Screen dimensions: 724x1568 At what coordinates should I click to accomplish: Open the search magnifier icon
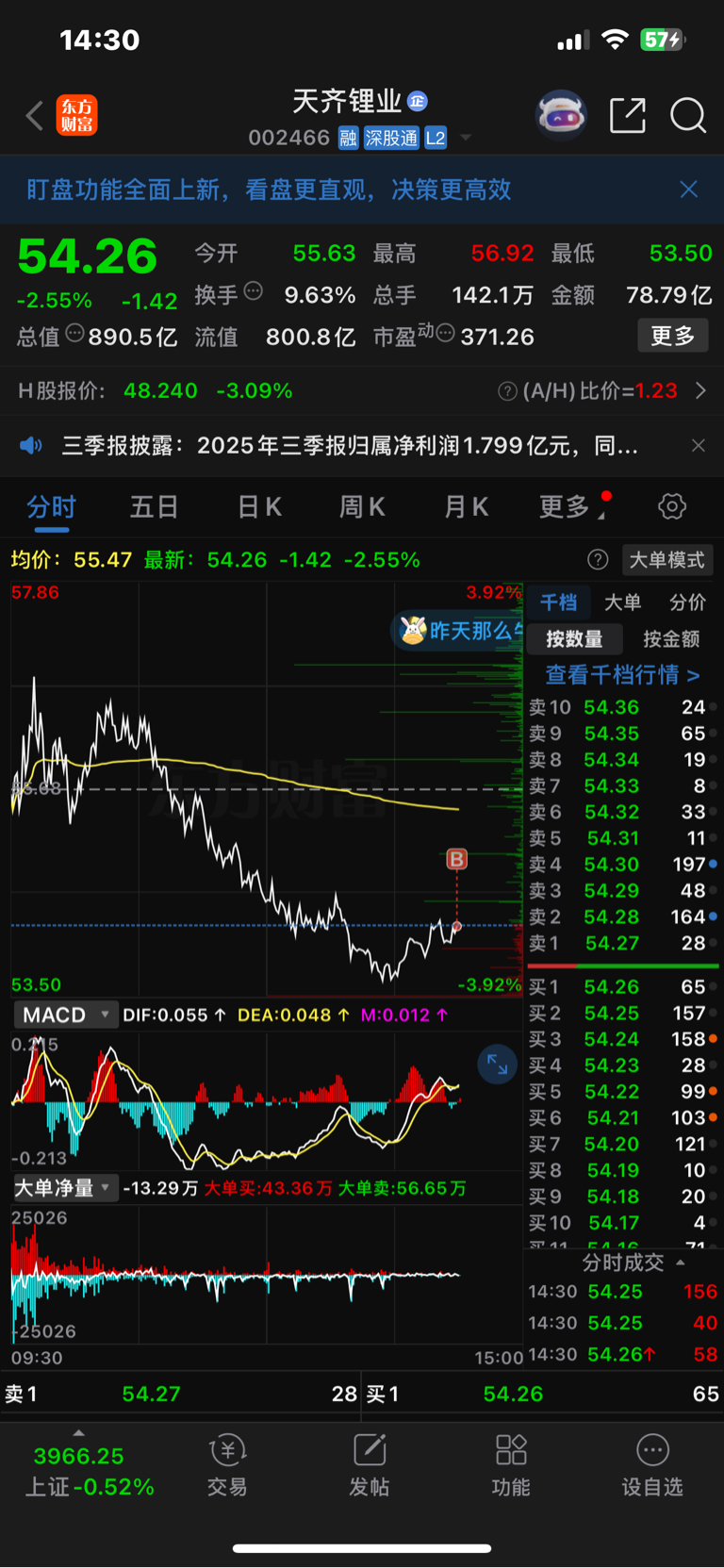(688, 115)
